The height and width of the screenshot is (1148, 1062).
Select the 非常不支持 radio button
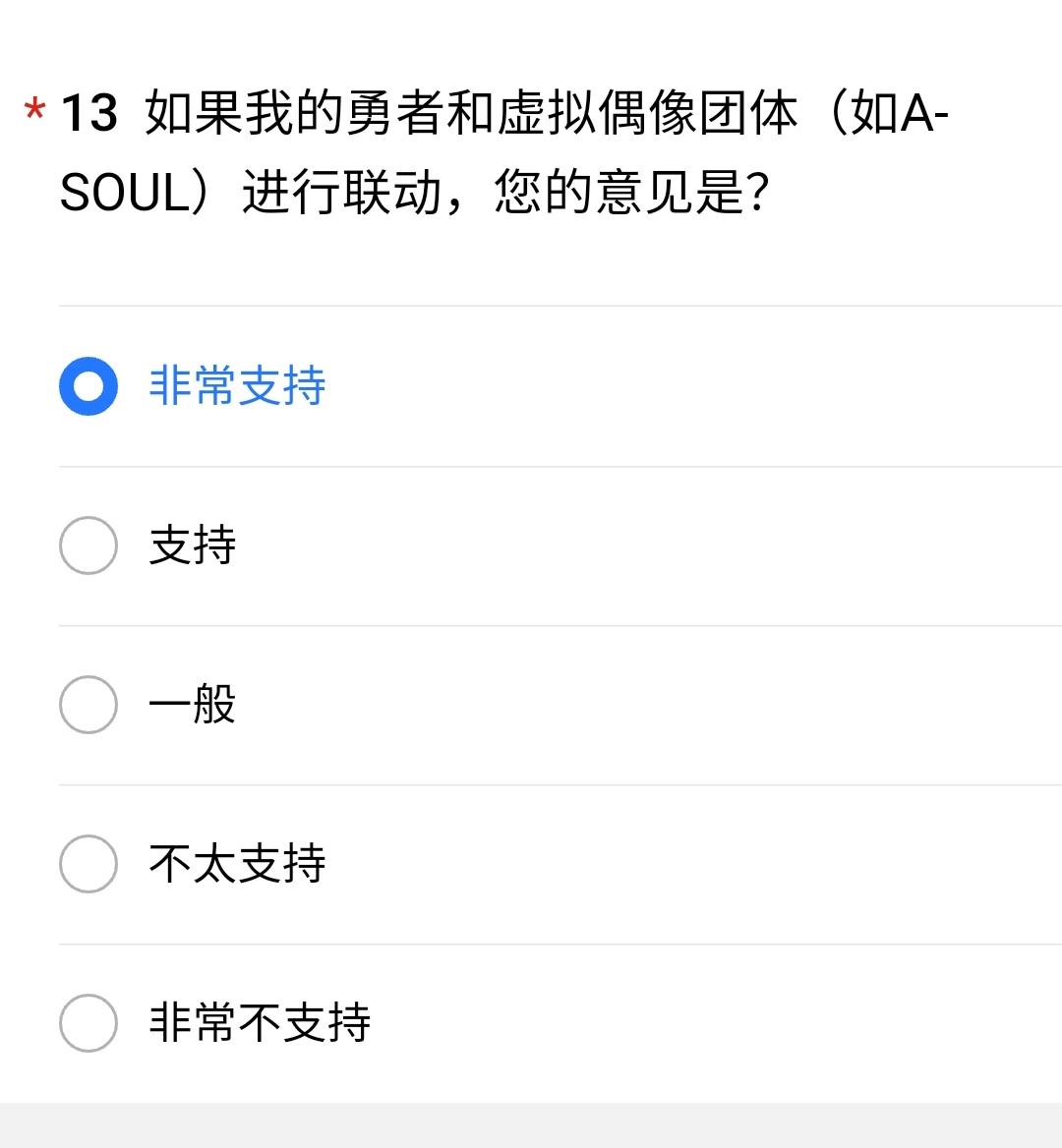pos(88,1023)
